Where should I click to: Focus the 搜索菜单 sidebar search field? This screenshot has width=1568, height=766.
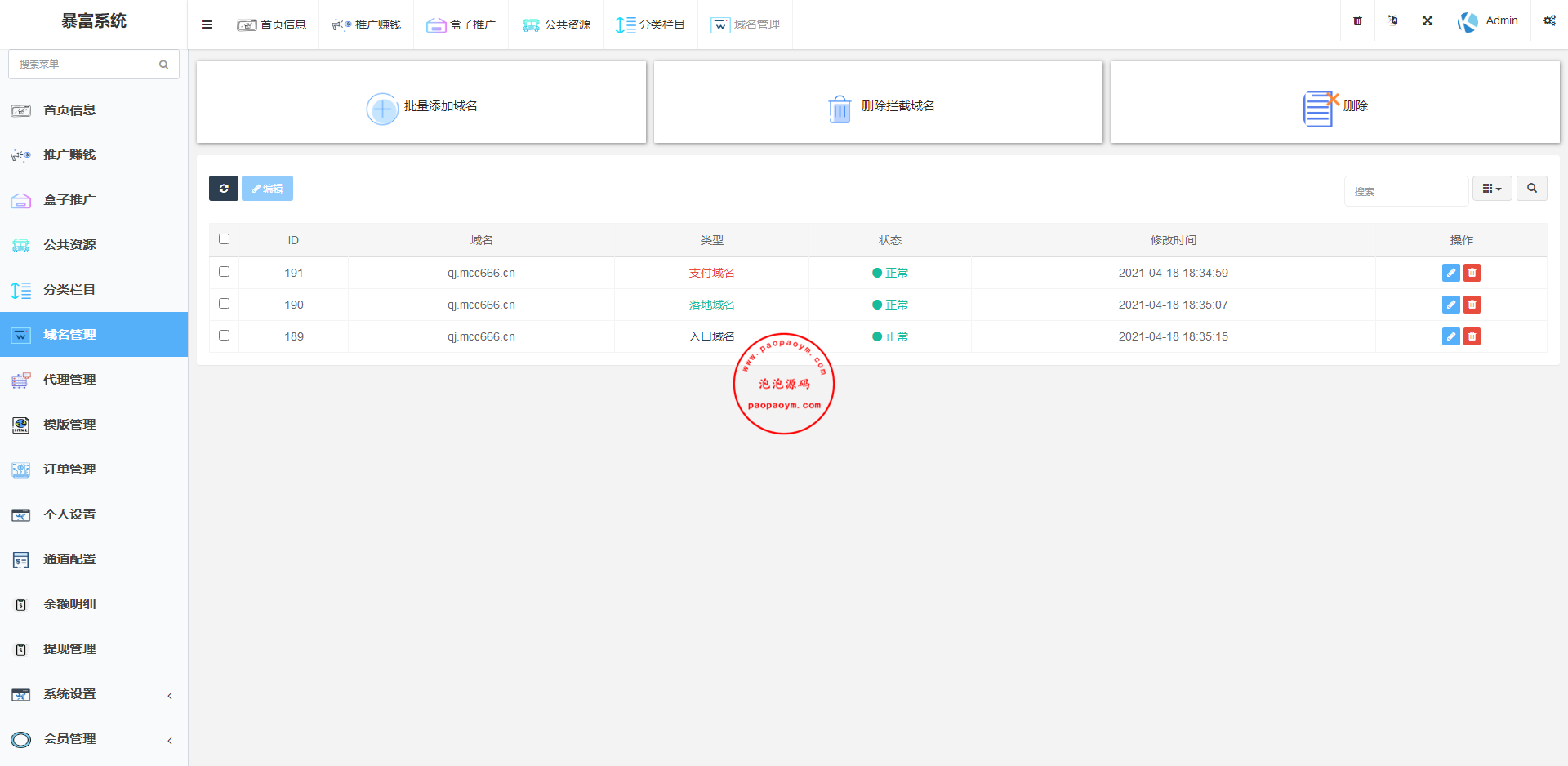[x=86, y=65]
